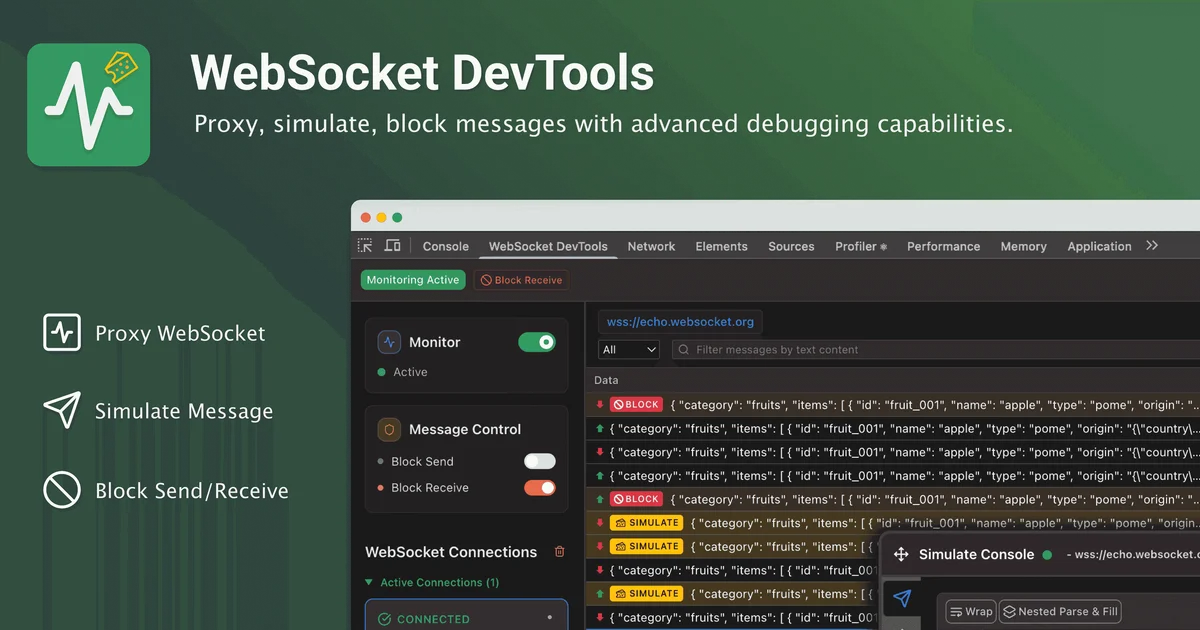Select the Memory tab
The width and height of the screenshot is (1200, 630).
coord(1023,246)
